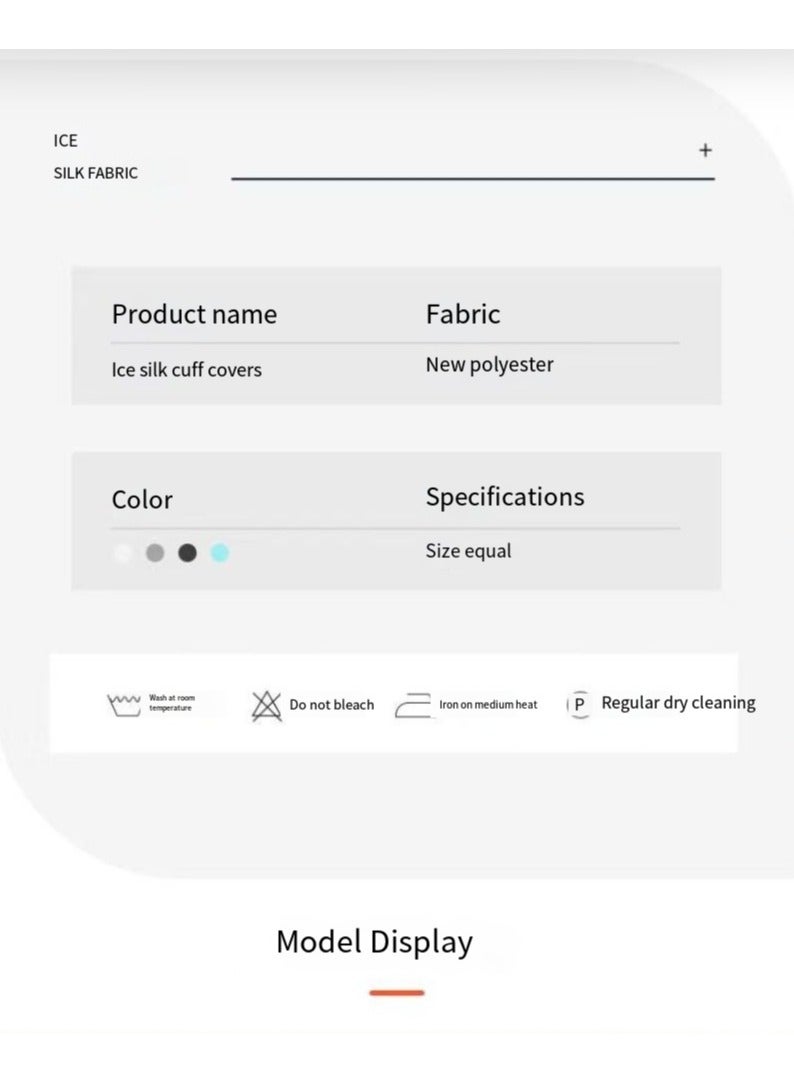The height and width of the screenshot is (1083, 794).
Task: Click the Ice silk cuff covers text
Action: click(186, 370)
